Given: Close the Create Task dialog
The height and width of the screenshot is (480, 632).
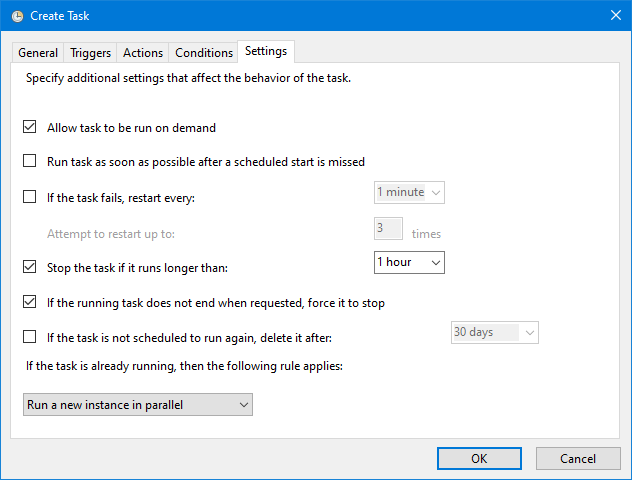Looking at the screenshot, I should point(613,15).
